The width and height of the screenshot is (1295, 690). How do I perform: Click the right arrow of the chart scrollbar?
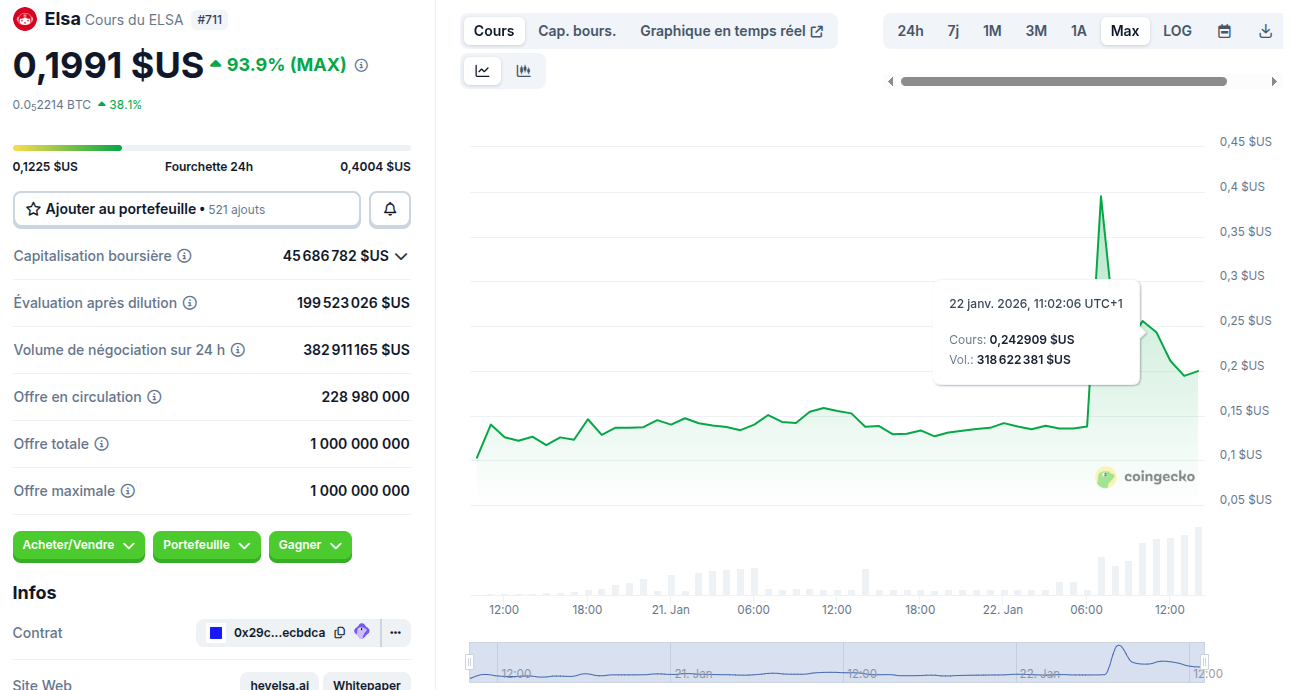point(1274,82)
